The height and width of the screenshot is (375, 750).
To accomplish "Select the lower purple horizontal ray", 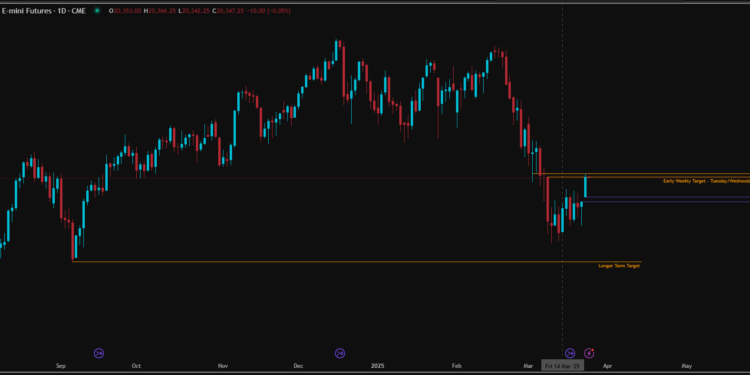I will [665, 202].
